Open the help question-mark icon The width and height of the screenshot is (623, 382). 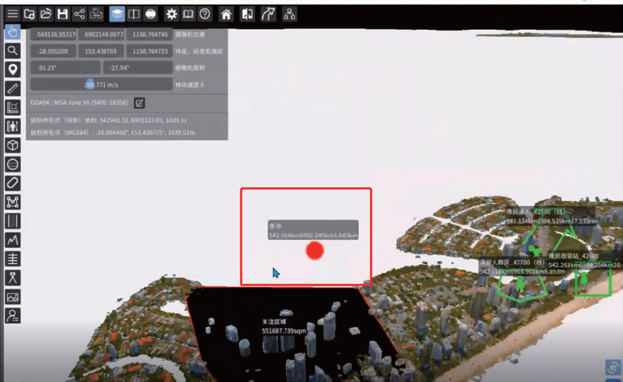(x=205, y=14)
